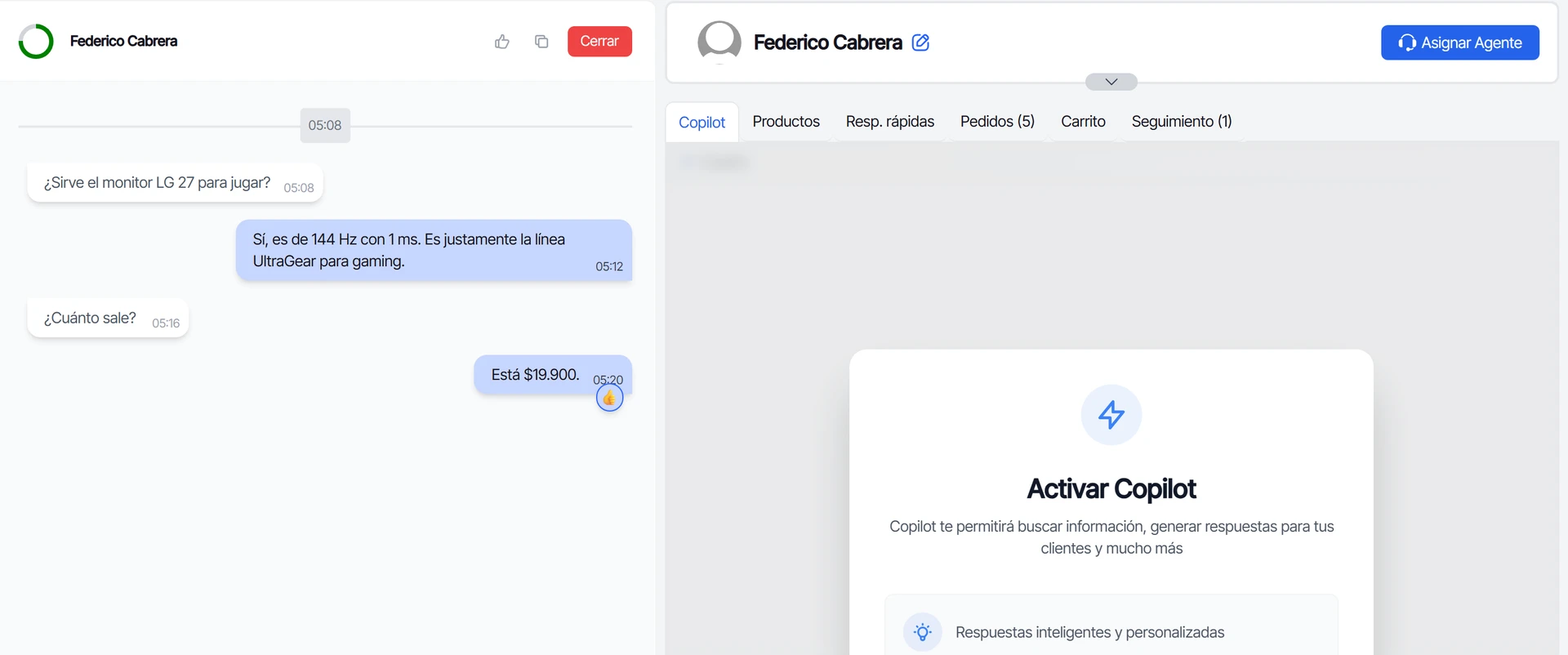The height and width of the screenshot is (655, 1568).
Task: Click the 'Está $19.900.' message
Action: (x=553, y=375)
